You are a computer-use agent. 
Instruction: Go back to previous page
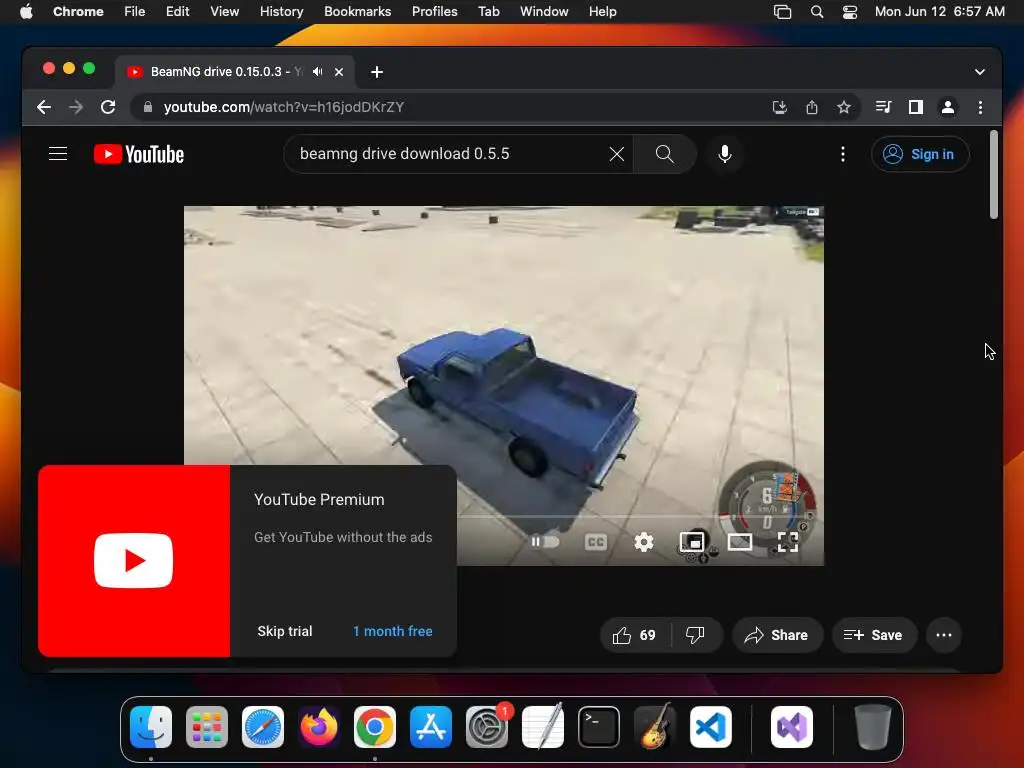pyautogui.click(x=44, y=107)
